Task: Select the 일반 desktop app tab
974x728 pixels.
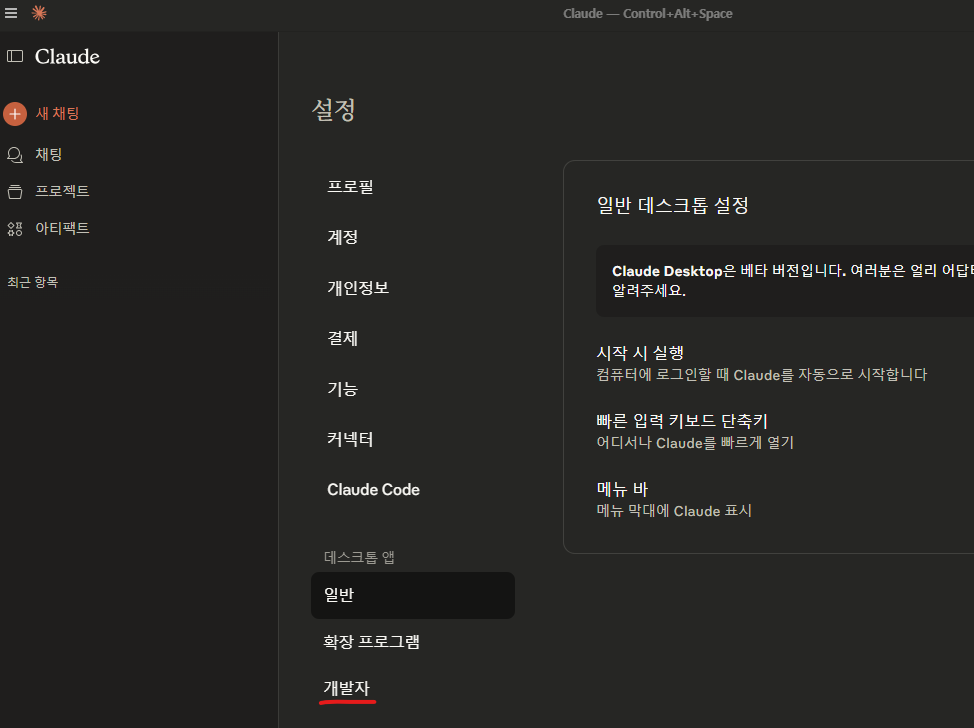Action: coord(412,595)
